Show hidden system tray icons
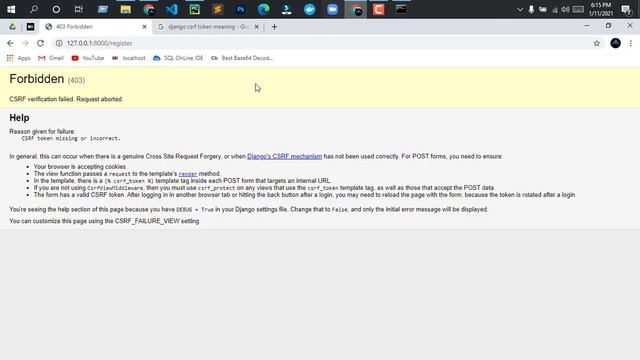 (520, 9)
